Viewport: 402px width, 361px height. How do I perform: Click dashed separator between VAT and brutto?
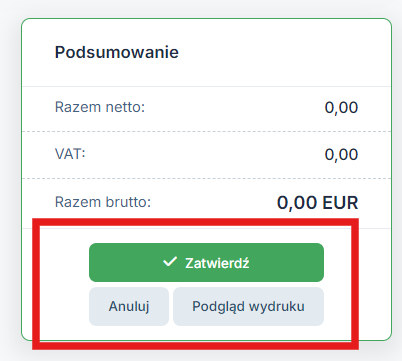206,178
